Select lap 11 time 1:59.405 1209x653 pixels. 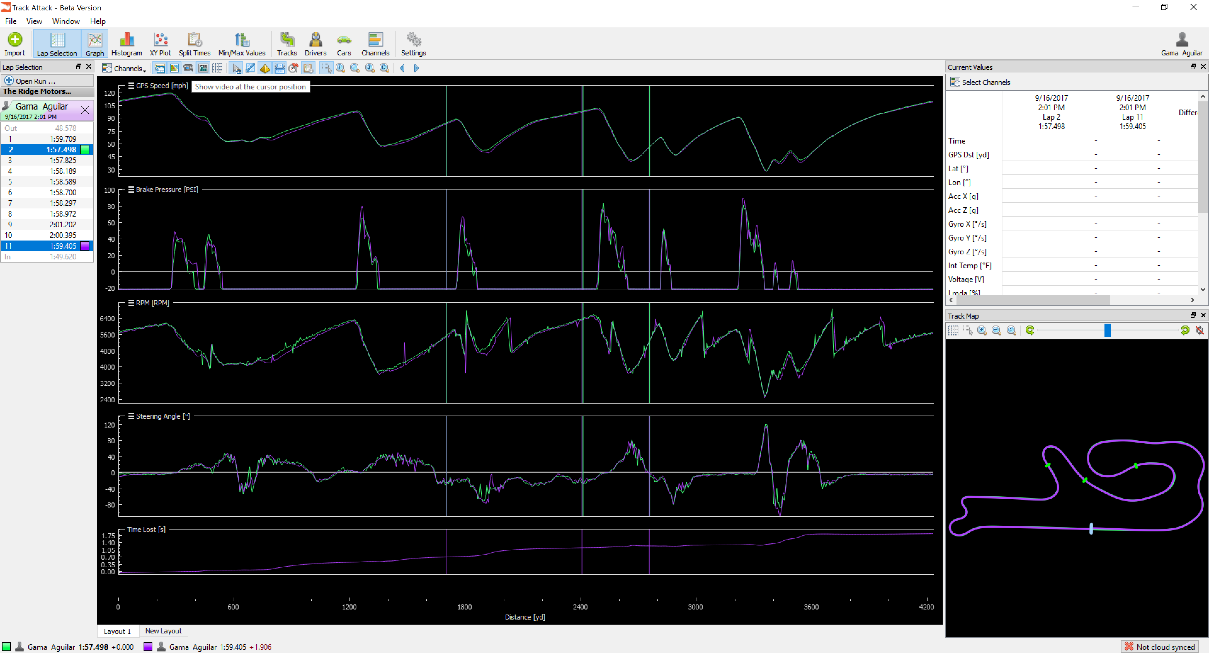click(47, 245)
